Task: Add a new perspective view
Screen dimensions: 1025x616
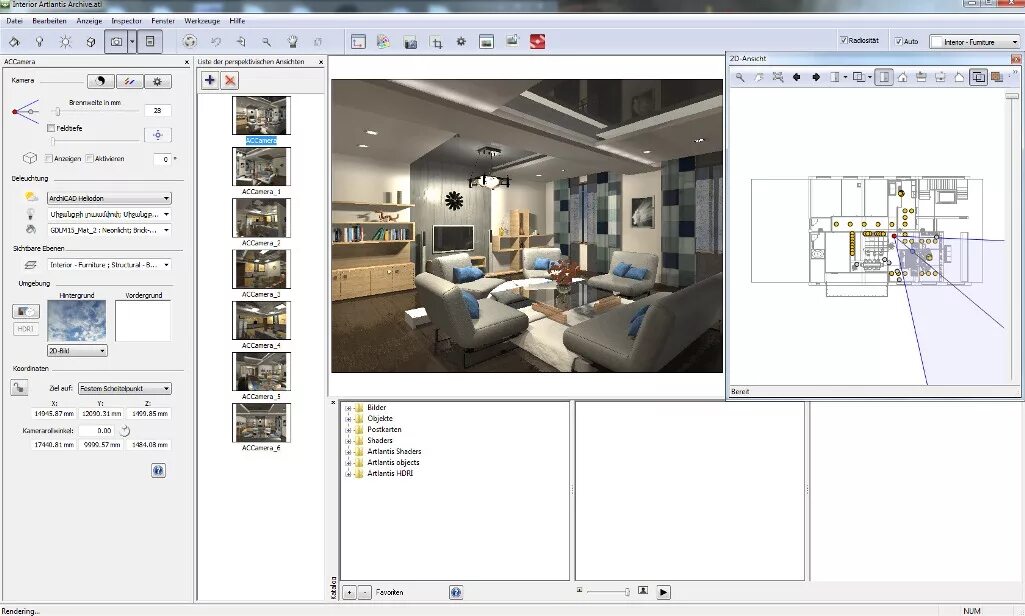Action: (x=210, y=80)
